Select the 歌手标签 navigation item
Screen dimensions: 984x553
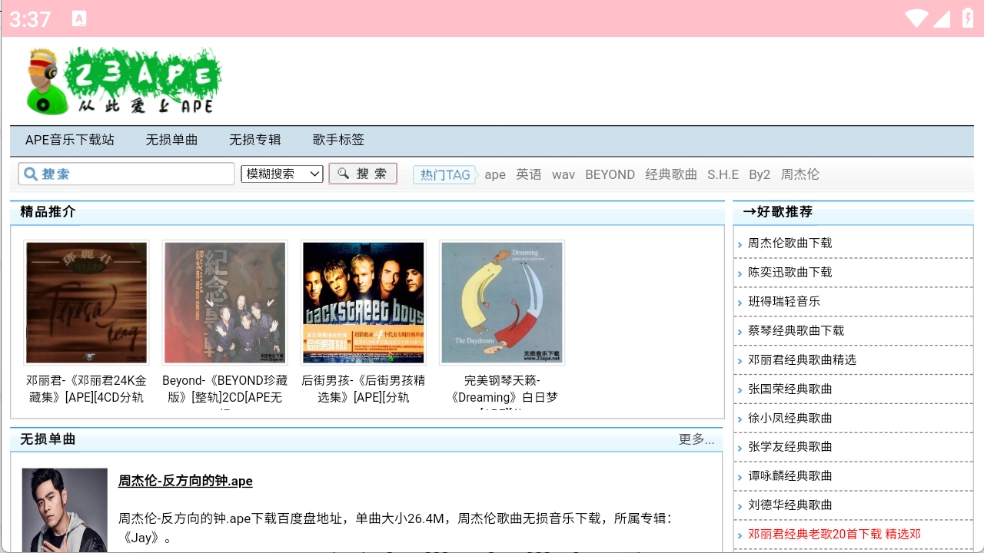338,140
